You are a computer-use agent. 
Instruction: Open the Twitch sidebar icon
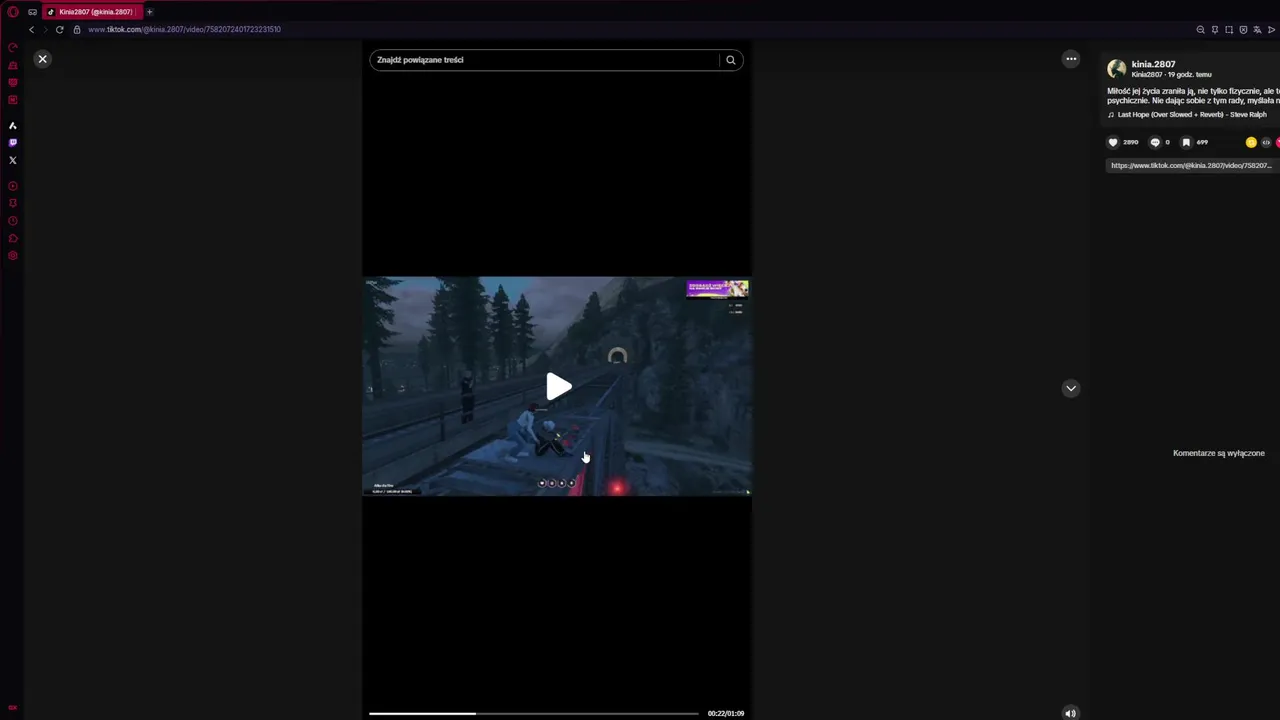(x=13, y=143)
